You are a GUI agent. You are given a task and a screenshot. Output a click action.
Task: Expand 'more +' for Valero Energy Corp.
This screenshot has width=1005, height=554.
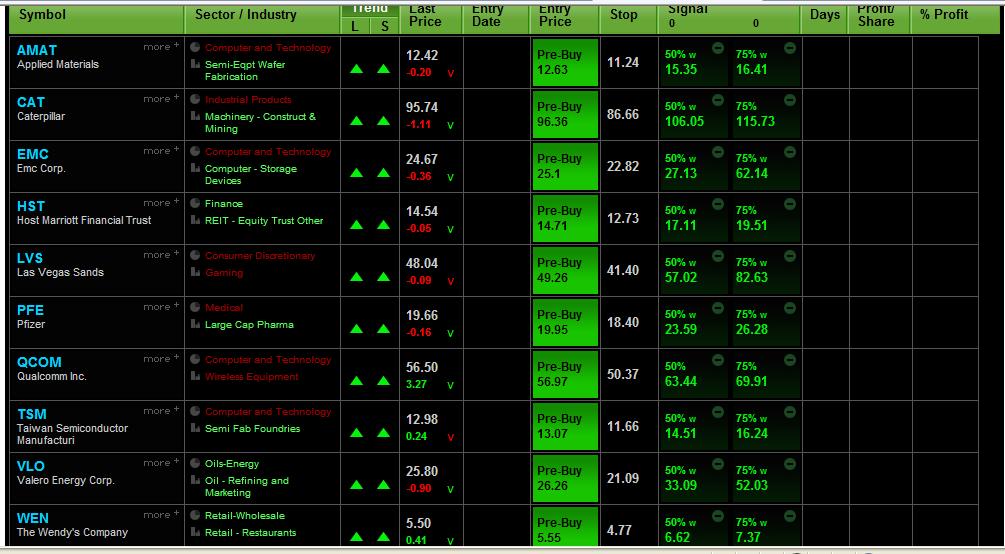click(161, 462)
